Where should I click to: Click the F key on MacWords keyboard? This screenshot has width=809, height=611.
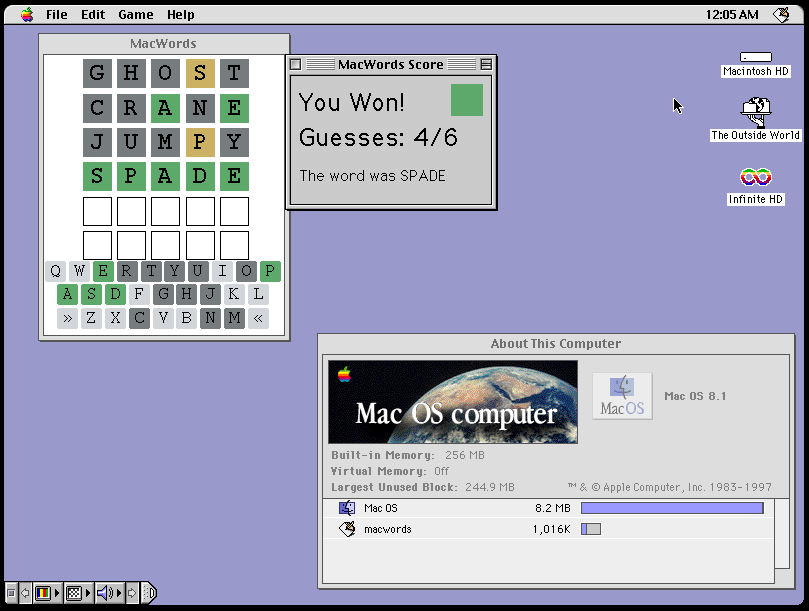coord(139,294)
